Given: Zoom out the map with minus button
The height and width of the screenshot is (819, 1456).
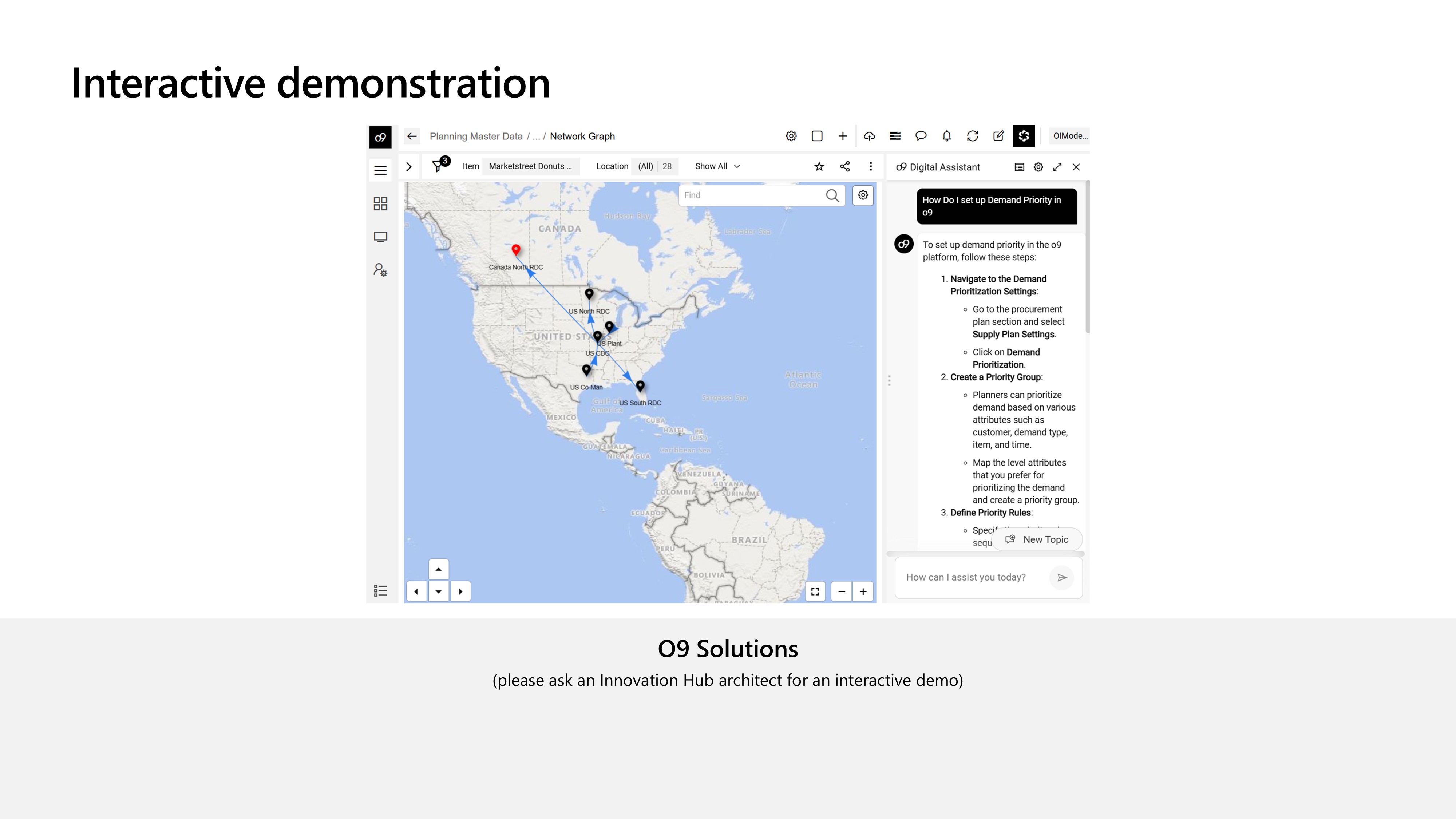Looking at the screenshot, I should (x=842, y=591).
